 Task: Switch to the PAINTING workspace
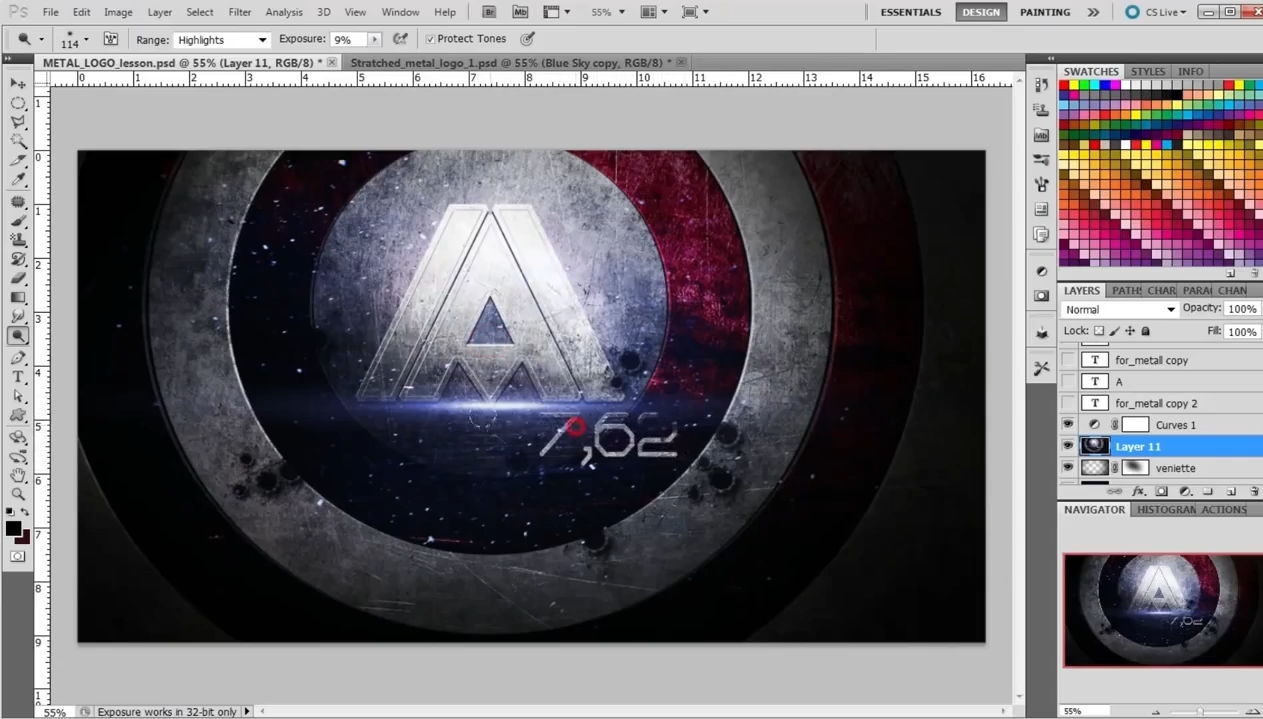pyautogui.click(x=1045, y=12)
